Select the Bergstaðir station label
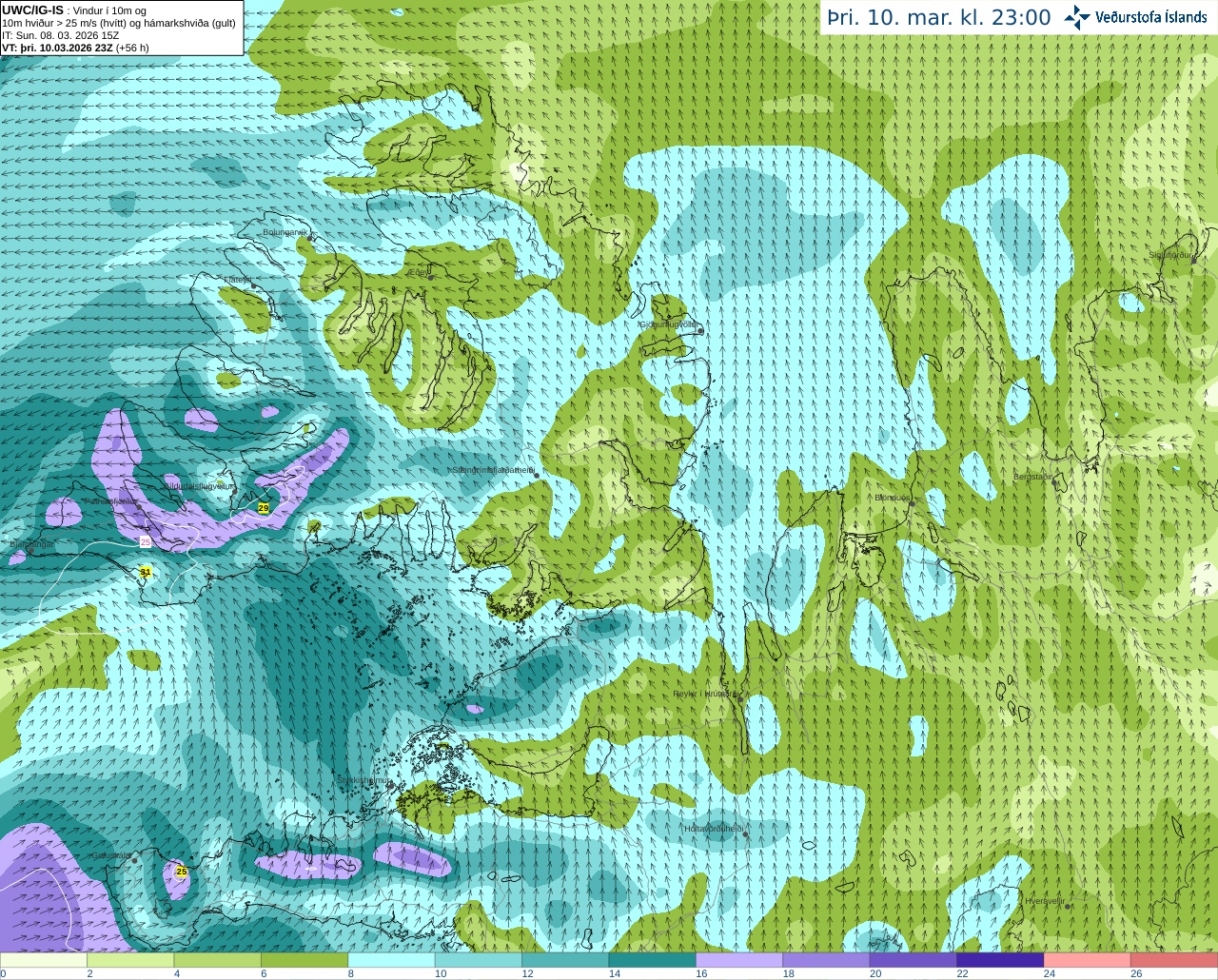This screenshot has width=1218, height=980. tap(1032, 477)
